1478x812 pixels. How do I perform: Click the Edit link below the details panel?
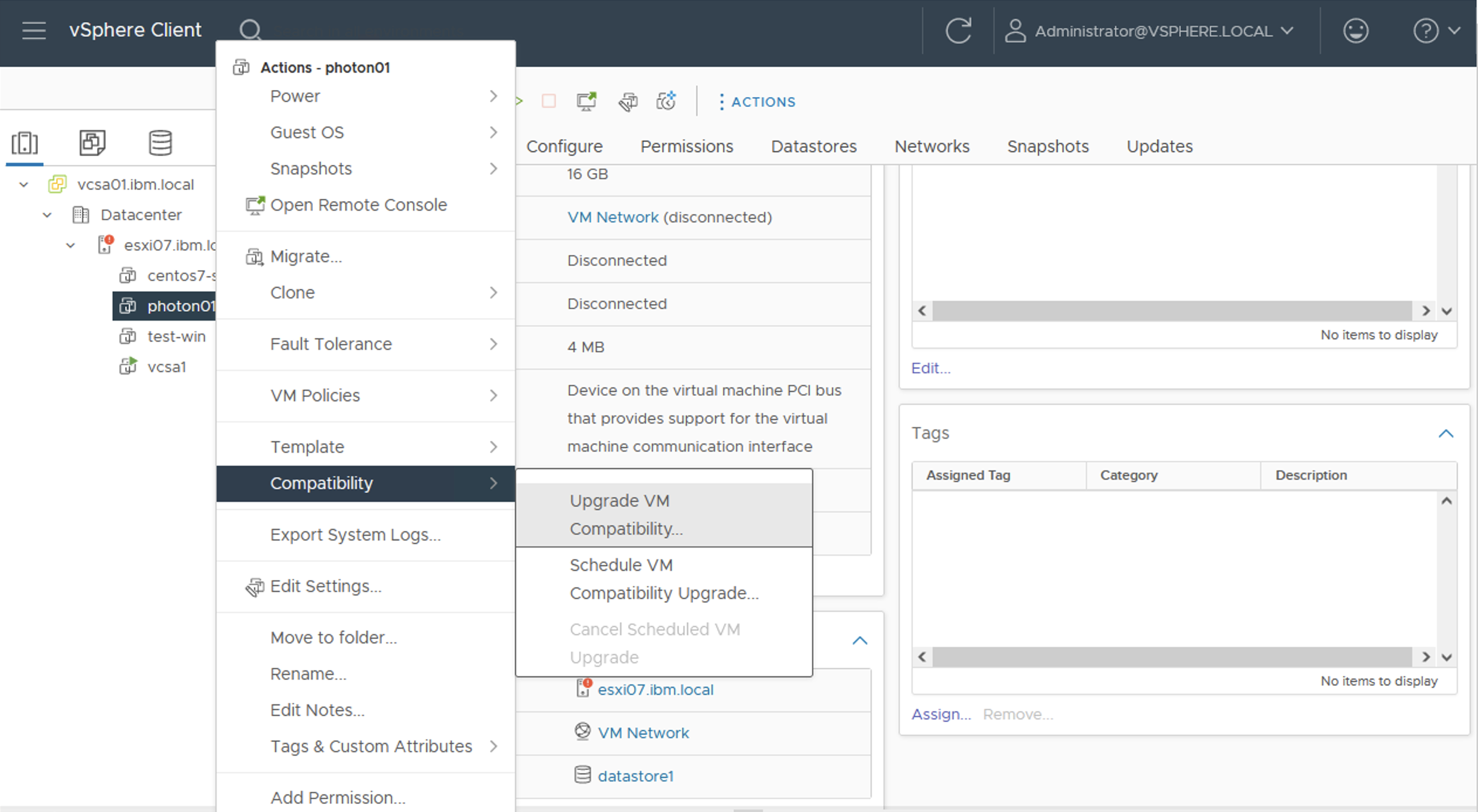tap(930, 368)
